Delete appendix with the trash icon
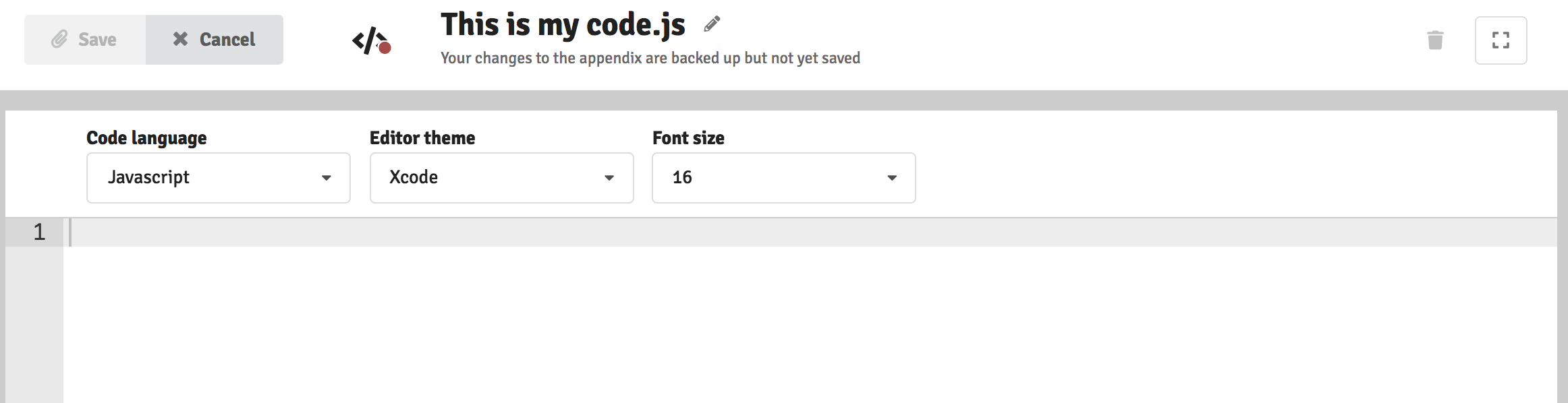The image size is (1568, 403). 1435,40
